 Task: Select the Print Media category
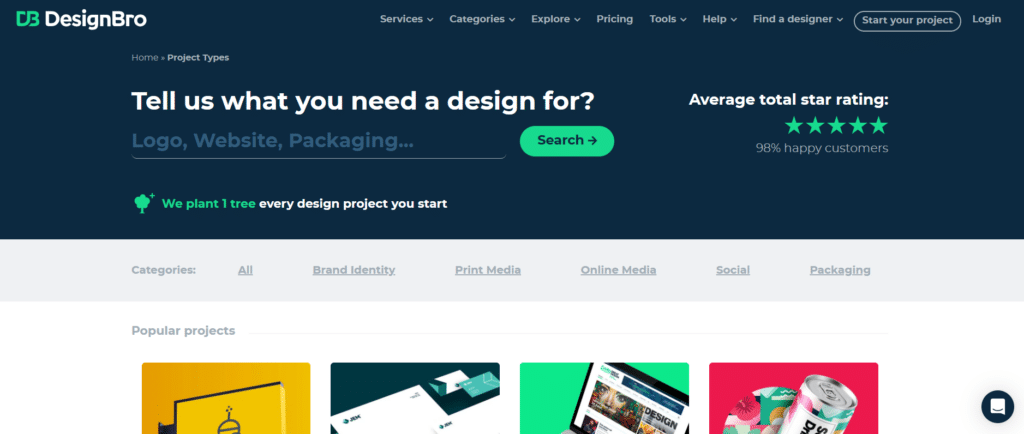(x=488, y=270)
